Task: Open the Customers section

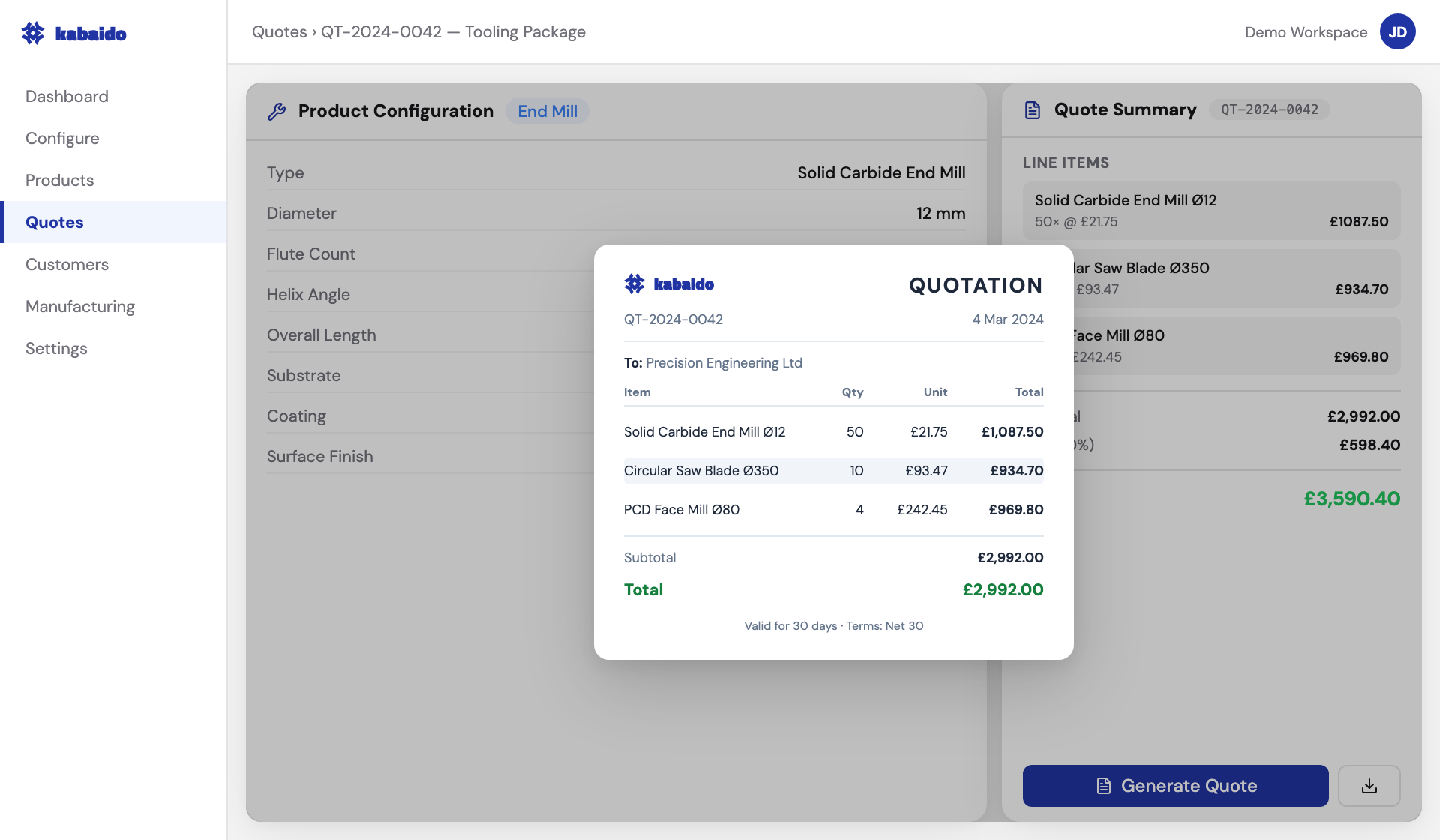Action: [x=67, y=264]
